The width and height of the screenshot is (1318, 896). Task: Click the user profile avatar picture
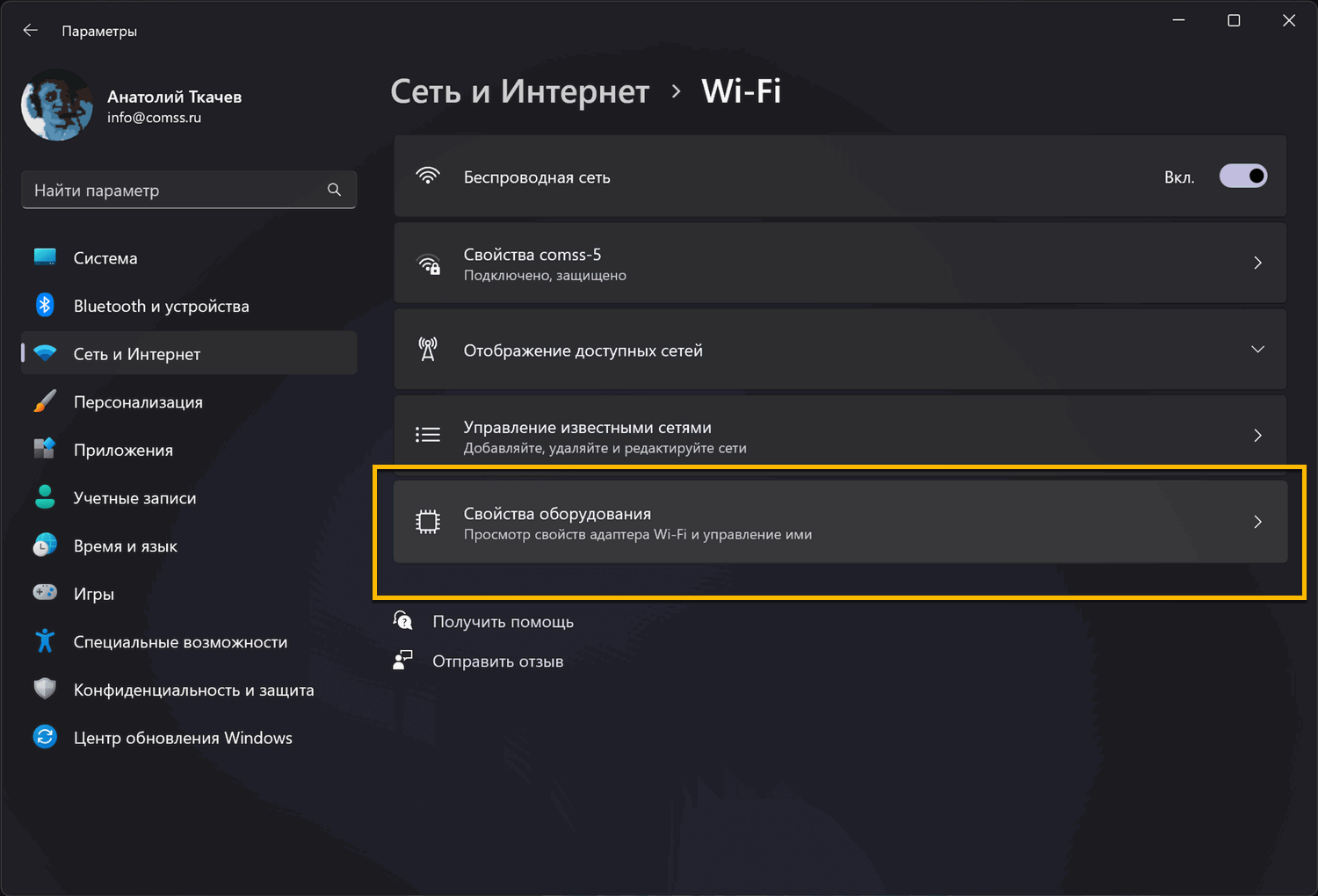tap(57, 106)
